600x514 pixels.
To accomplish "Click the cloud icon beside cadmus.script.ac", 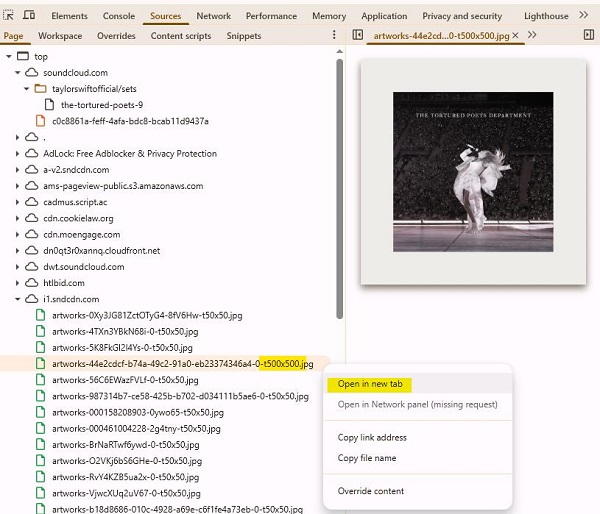I will click(x=32, y=202).
